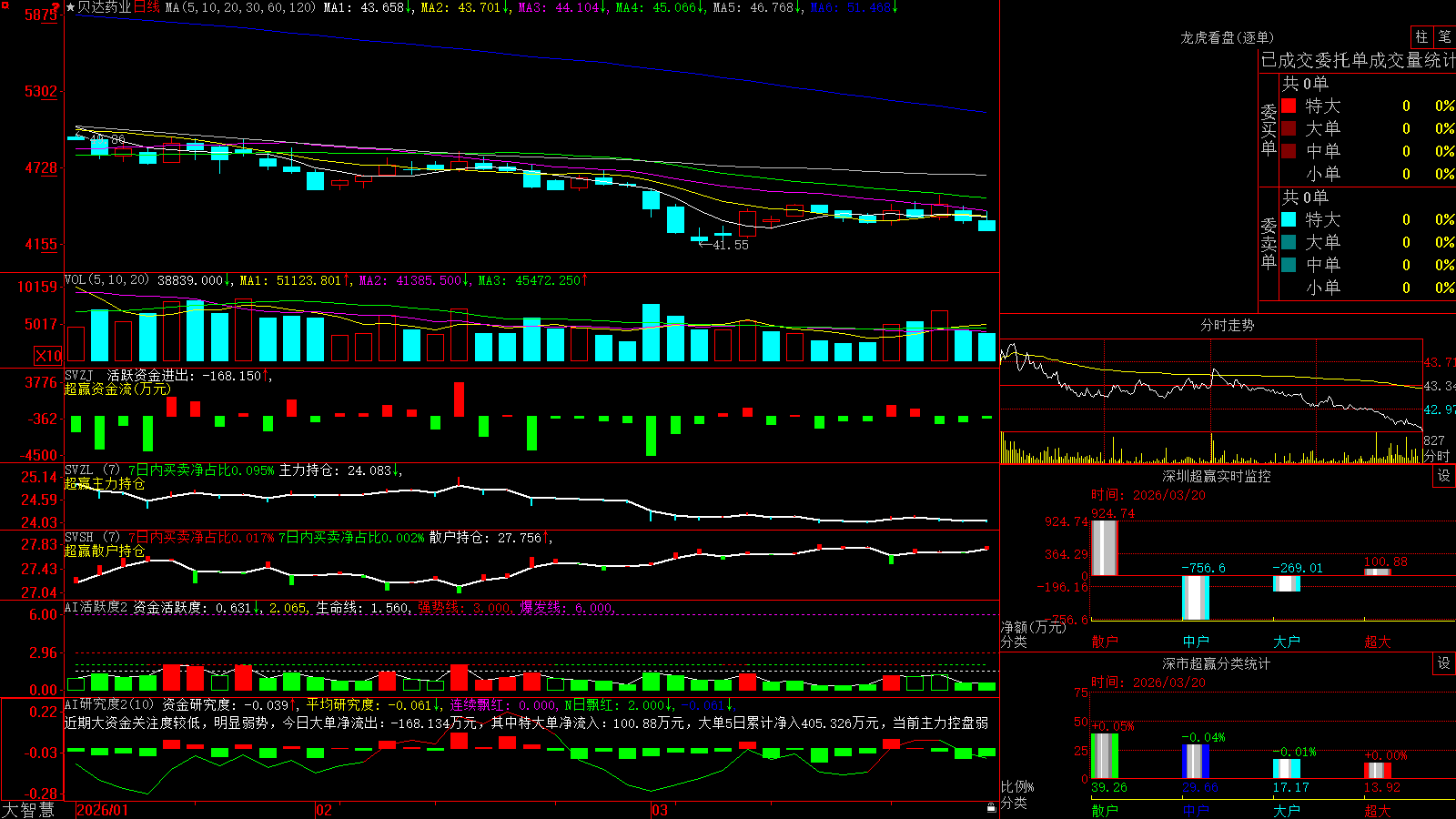Click the 超赢散户持仓 label

105,551
